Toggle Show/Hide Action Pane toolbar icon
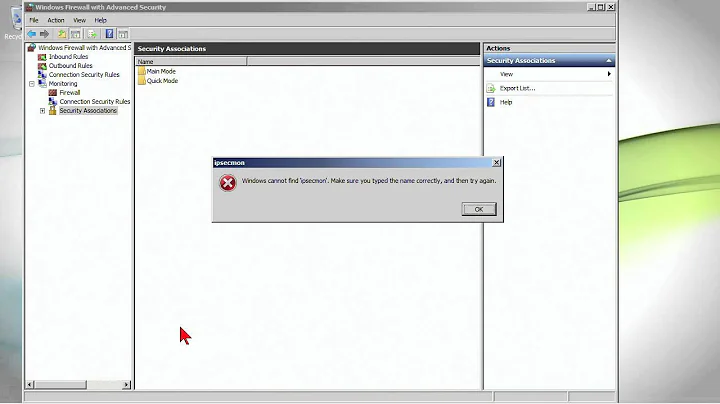This screenshot has width=720, height=404. click(123, 34)
